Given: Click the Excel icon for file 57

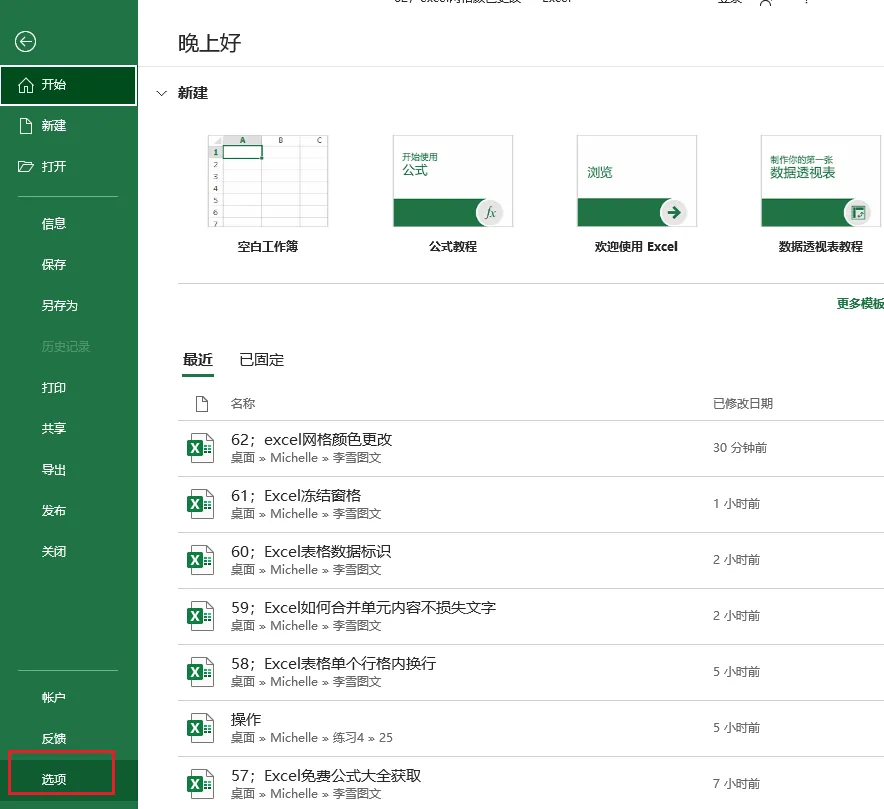Looking at the screenshot, I should coord(200,784).
